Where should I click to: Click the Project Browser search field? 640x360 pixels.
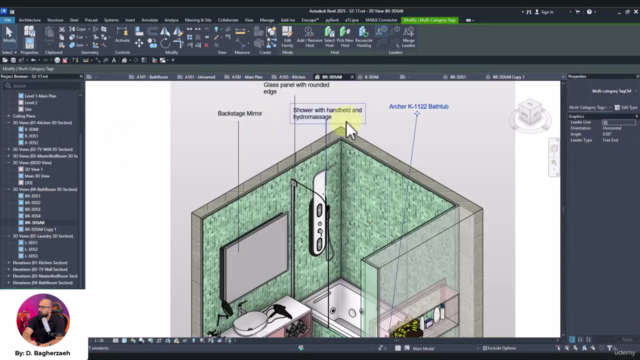pyautogui.click(x=42, y=86)
